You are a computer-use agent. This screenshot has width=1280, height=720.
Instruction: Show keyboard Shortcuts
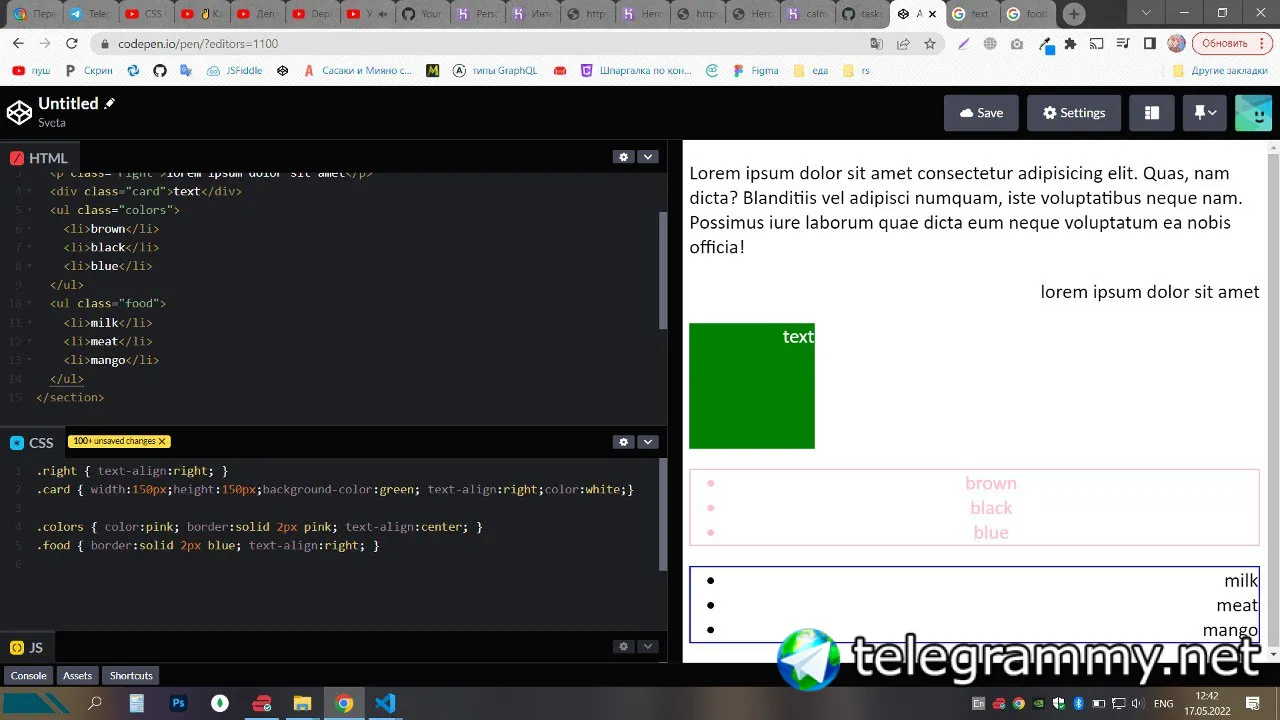click(x=131, y=676)
